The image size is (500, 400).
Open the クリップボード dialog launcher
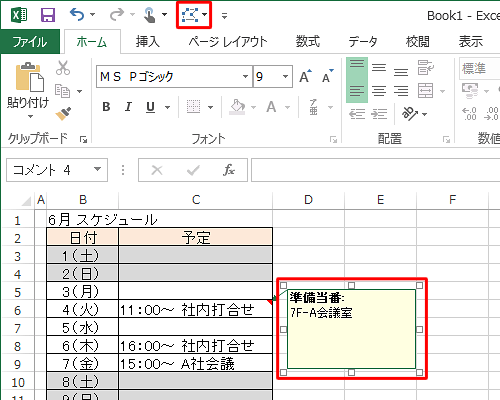(83, 140)
